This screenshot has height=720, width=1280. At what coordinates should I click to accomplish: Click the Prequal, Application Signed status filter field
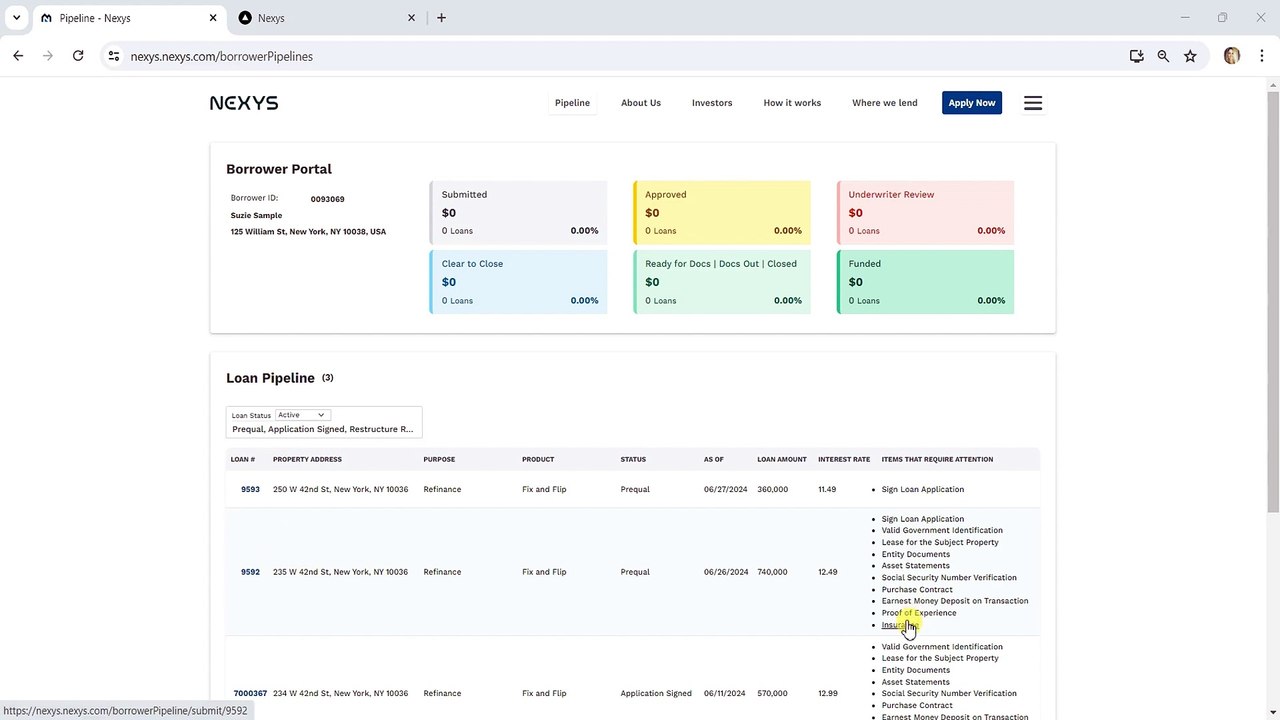(323, 429)
